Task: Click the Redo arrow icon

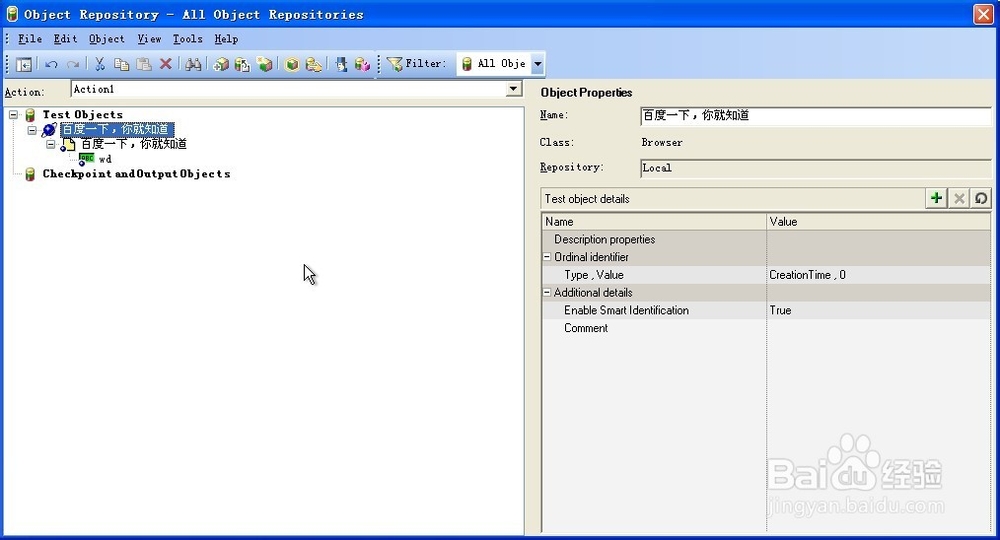Action: coord(73,64)
